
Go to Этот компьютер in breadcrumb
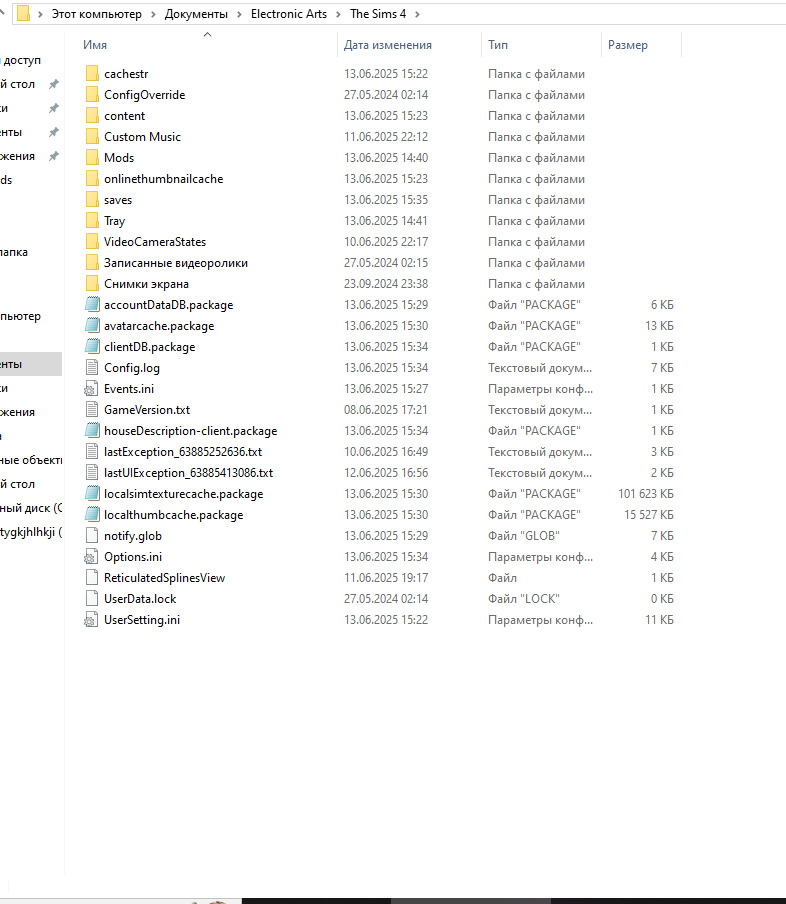[x=97, y=14]
